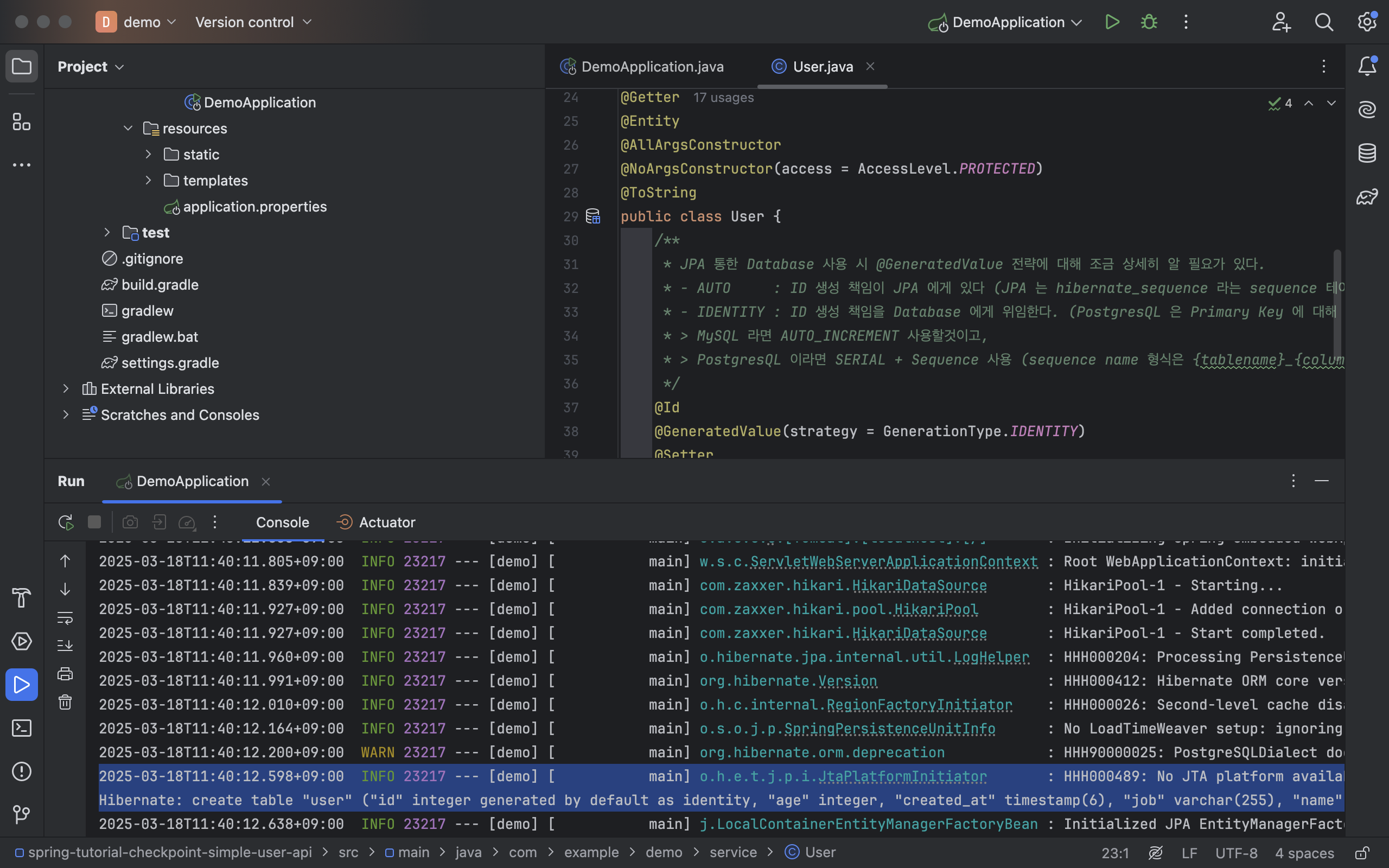Click the Rerun DemoApplication icon
The width and height of the screenshot is (1389, 868).
click(x=66, y=522)
